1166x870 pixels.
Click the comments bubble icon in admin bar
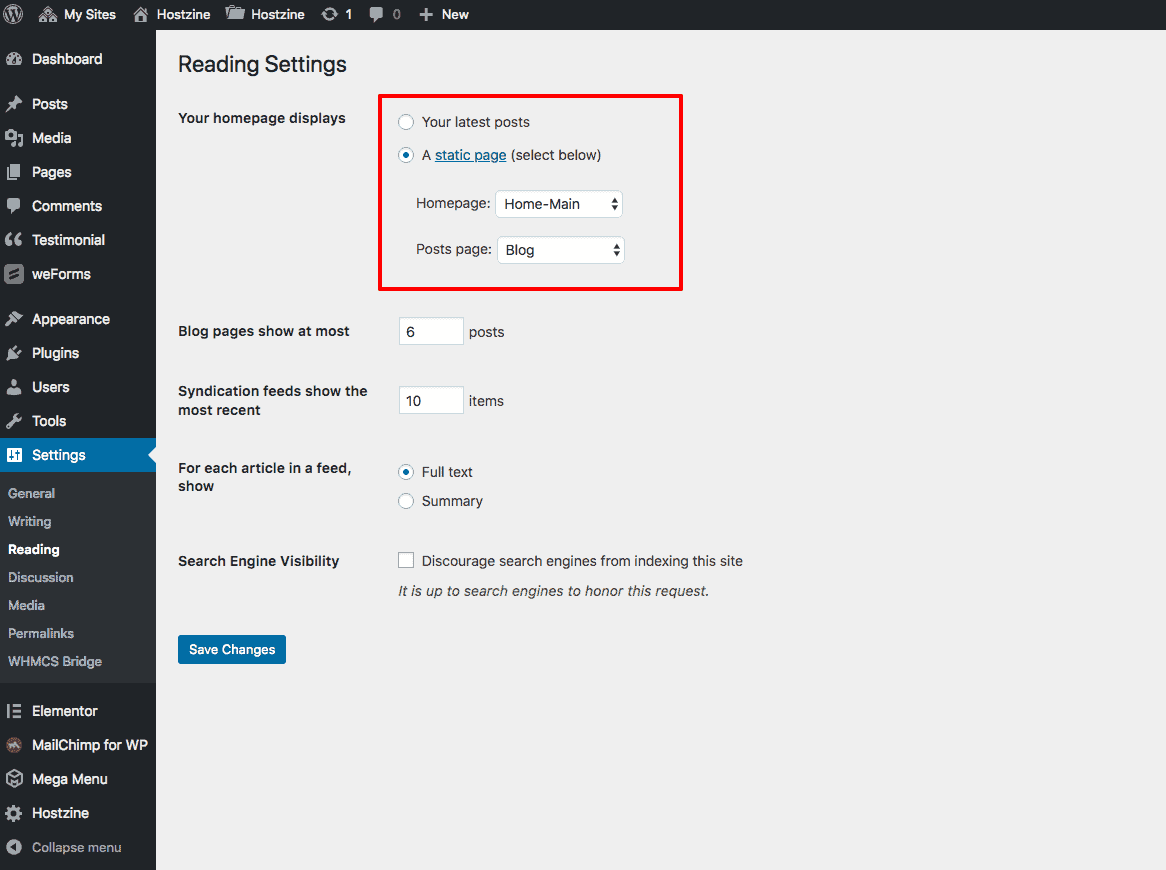tap(376, 14)
